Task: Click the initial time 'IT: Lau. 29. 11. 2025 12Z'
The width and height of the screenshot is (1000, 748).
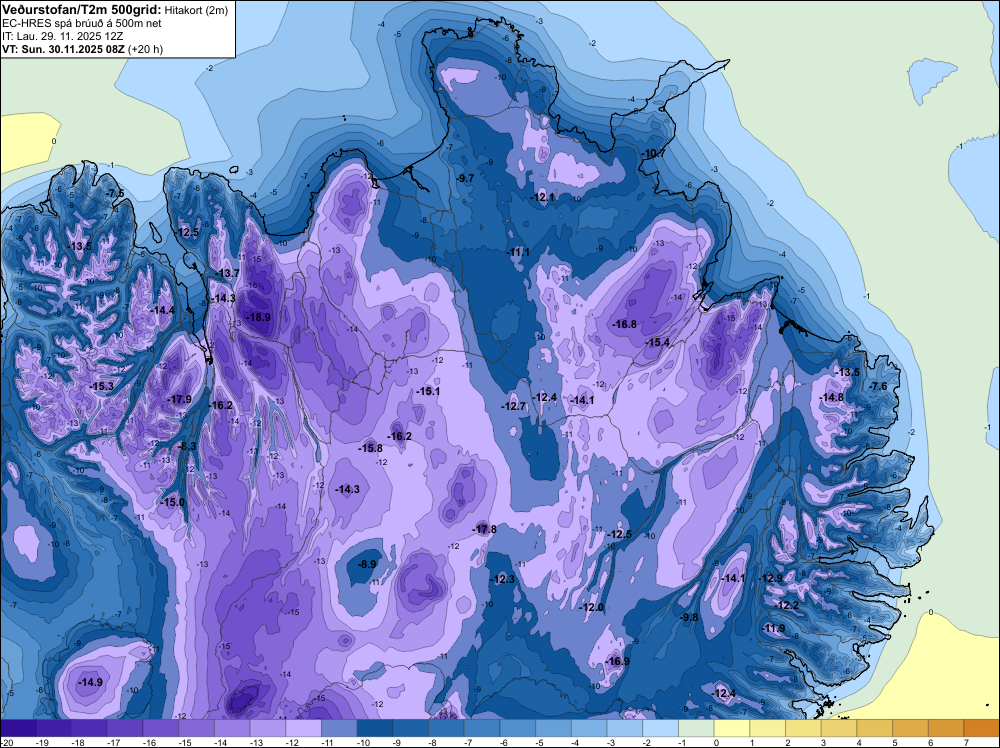Action: pos(63,36)
